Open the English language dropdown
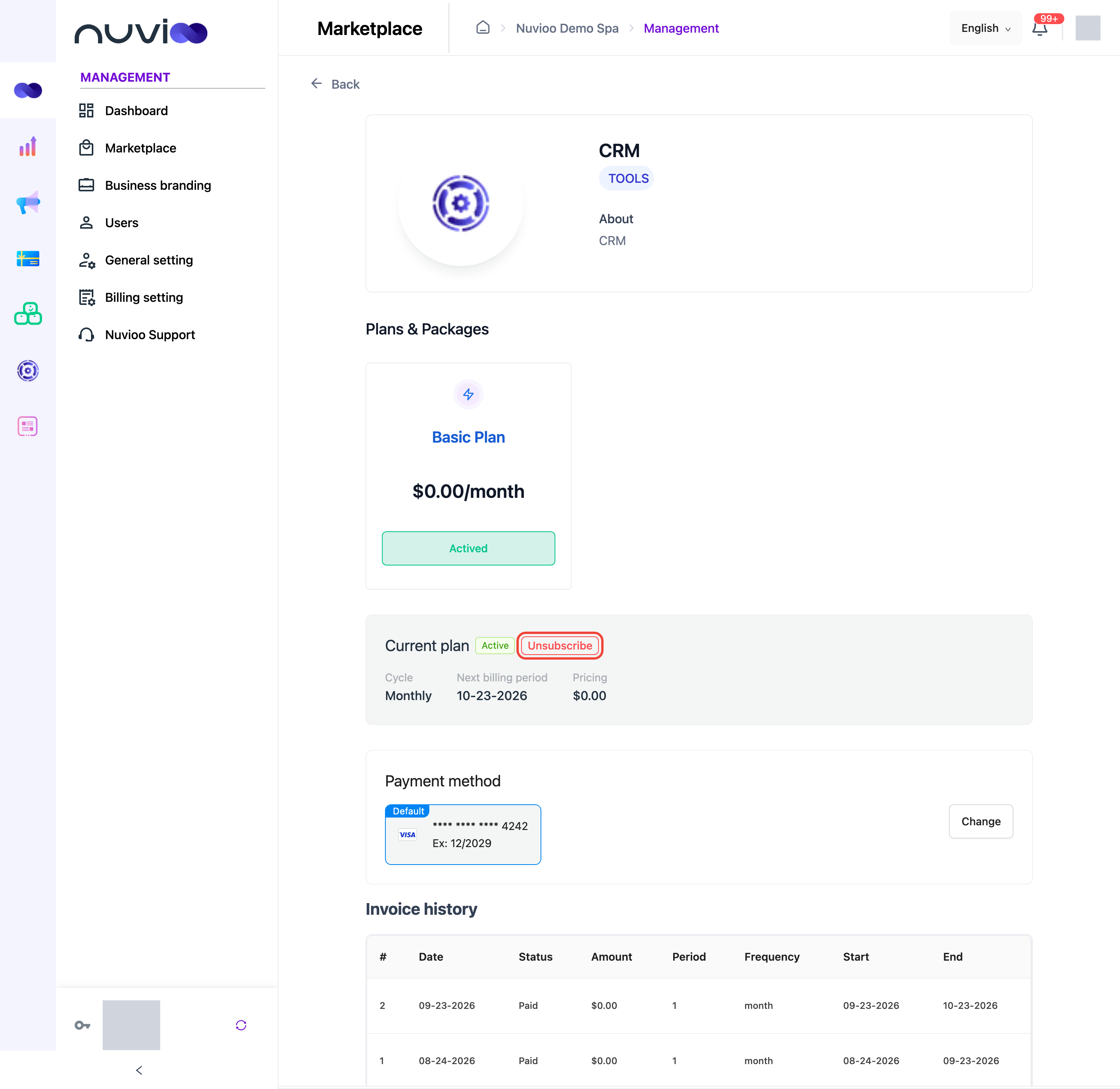This screenshot has height=1089, width=1120. [985, 28]
